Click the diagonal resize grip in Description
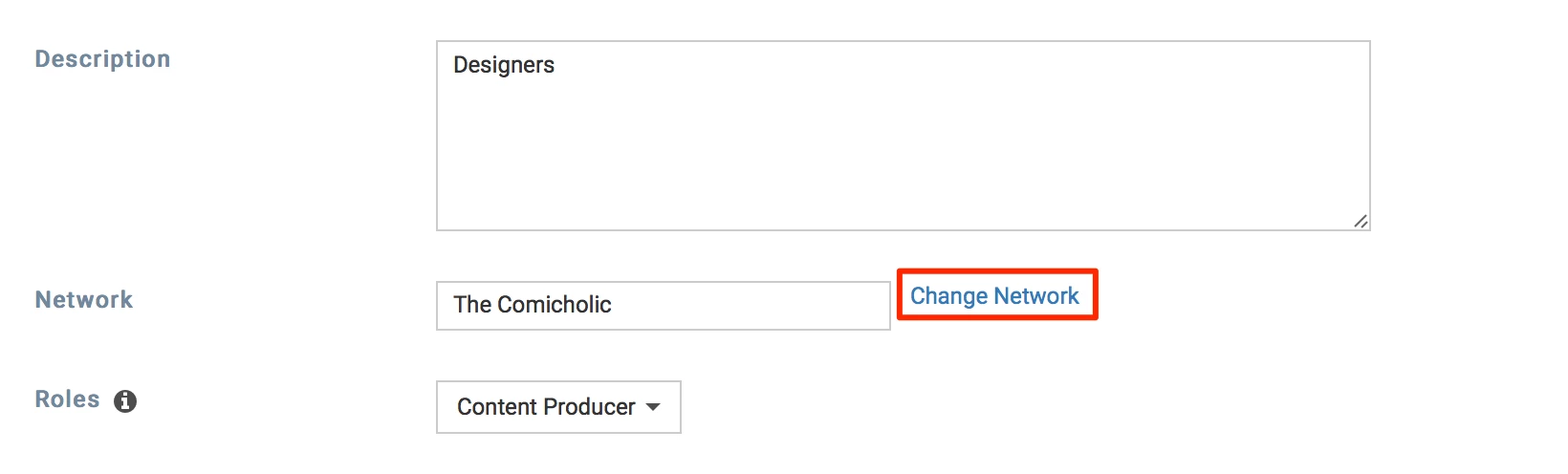Image resolution: width=1568 pixels, height=474 pixels. pyautogui.click(x=1361, y=221)
